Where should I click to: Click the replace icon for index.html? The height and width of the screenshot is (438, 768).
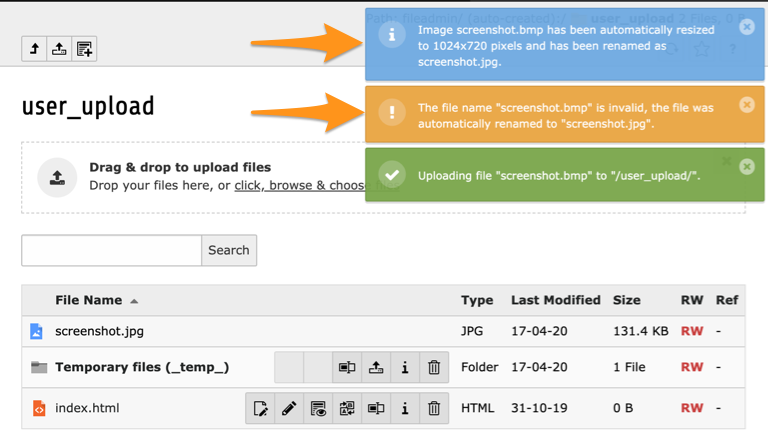pyautogui.click(x=347, y=408)
